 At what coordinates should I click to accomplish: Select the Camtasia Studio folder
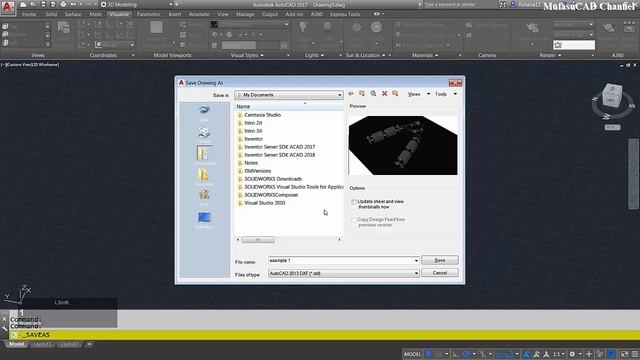(259, 115)
